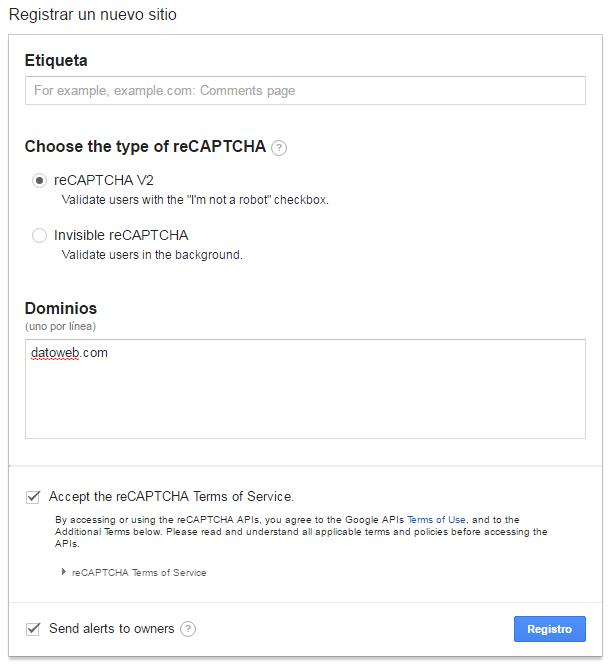
Task: Open help icon beside reCAPTCHA type heading
Action: click(x=279, y=148)
